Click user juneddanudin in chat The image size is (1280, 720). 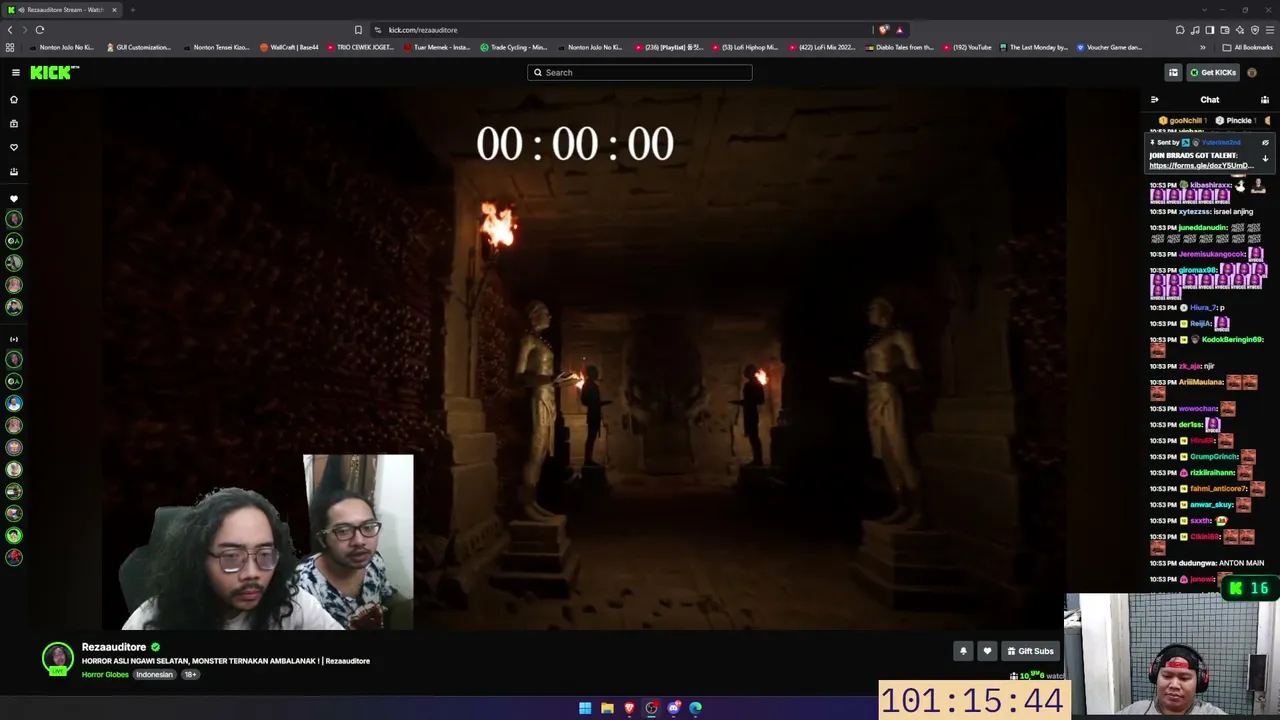tap(1203, 228)
